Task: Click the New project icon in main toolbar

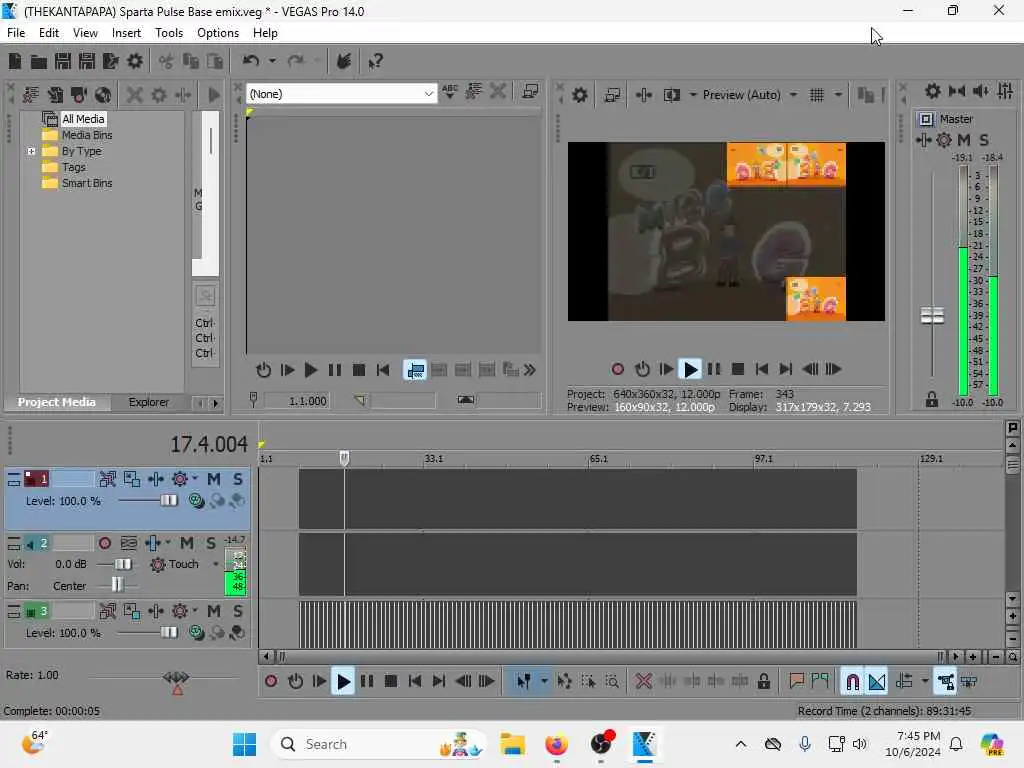Action: (15, 61)
